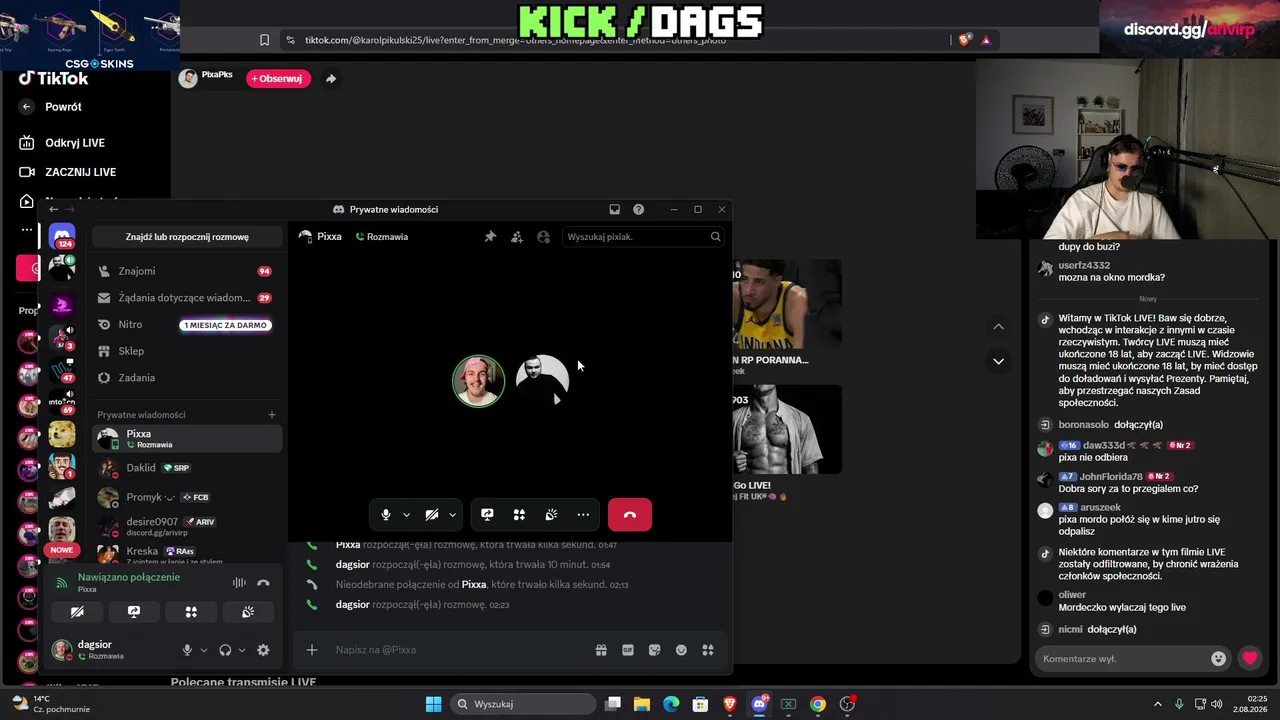Expand output device options beside the headphones
The width and height of the screenshot is (1280, 720).
coord(242,650)
